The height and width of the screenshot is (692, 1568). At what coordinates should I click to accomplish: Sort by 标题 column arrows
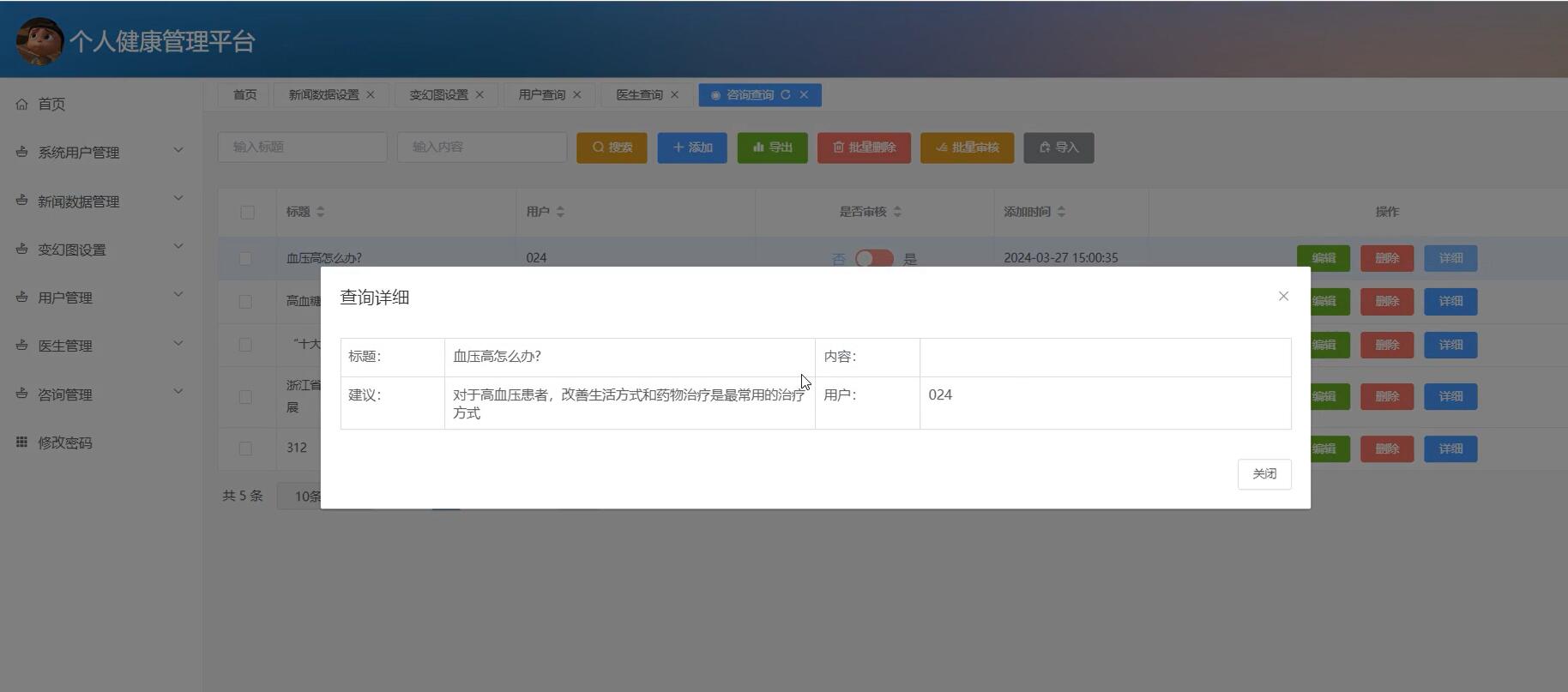(321, 212)
